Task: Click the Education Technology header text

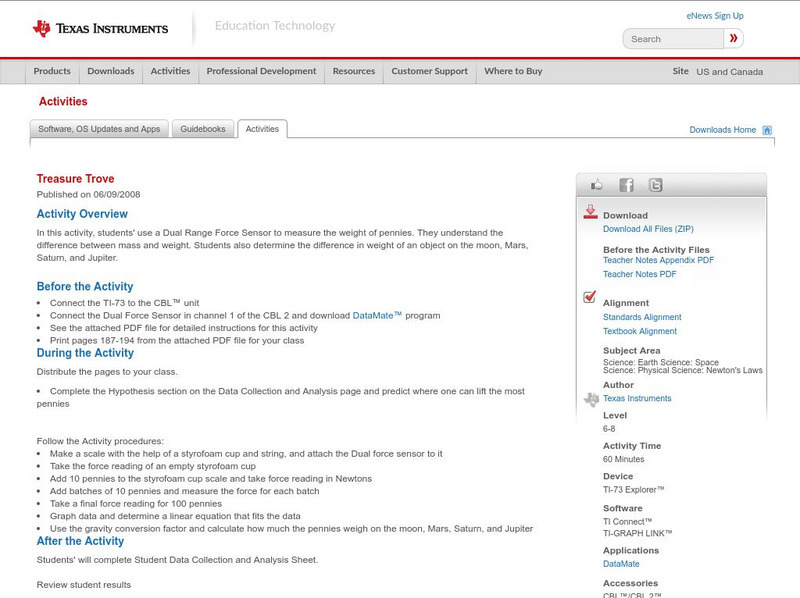Action: click(x=275, y=26)
